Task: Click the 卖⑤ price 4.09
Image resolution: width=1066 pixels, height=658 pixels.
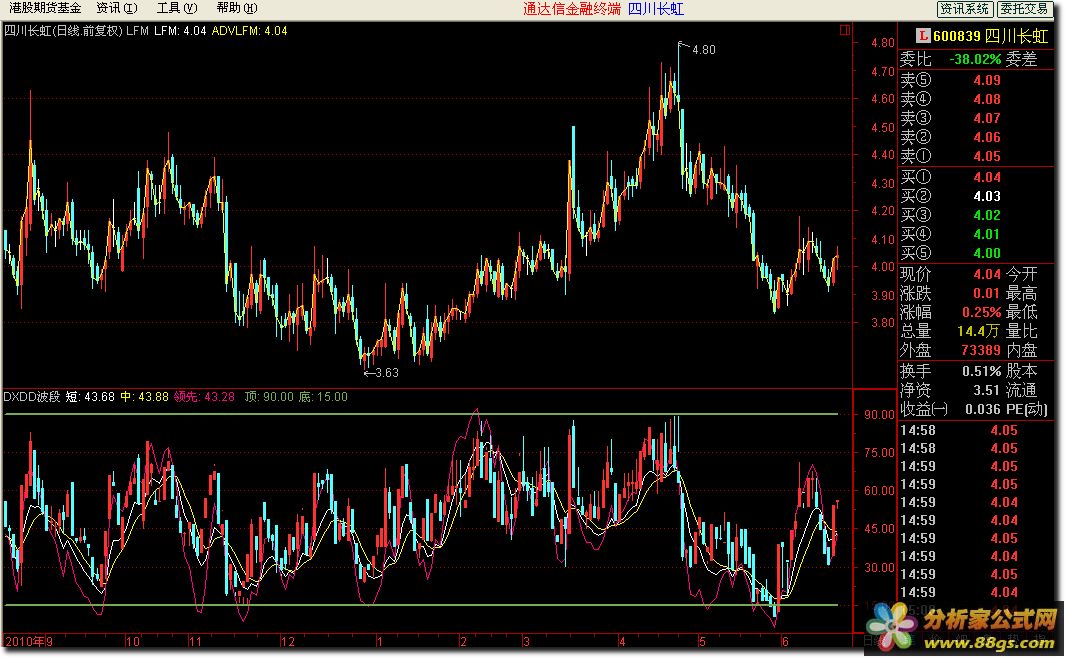Action: click(x=986, y=80)
